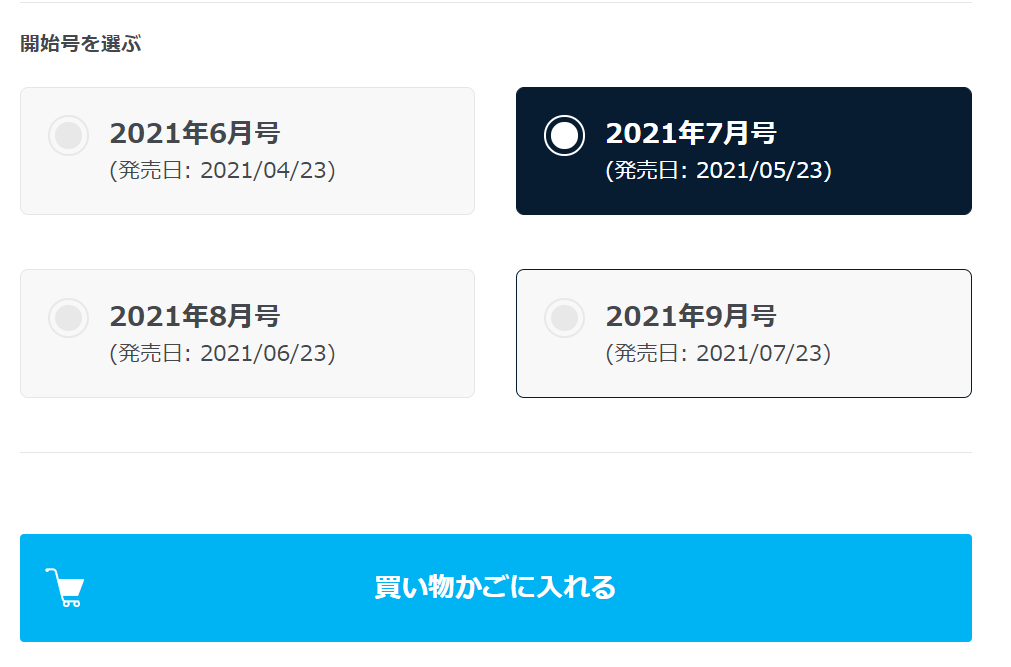Click the 2021年9月号 issue title
Viewport: 1011px width, 667px height.
[x=690, y=316]
